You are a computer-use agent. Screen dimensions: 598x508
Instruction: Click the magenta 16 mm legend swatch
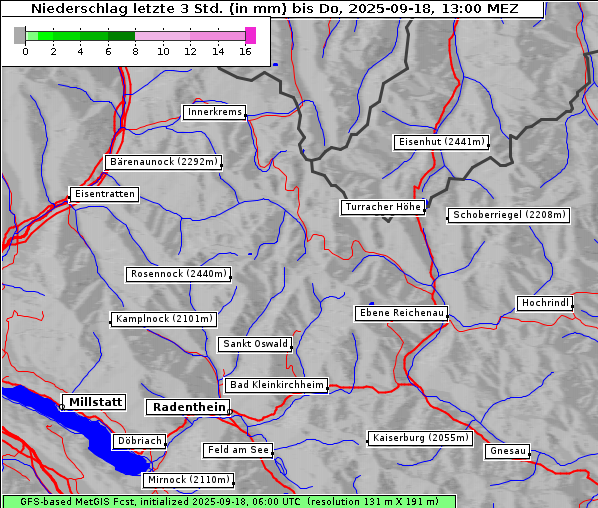tap(250, 35)
